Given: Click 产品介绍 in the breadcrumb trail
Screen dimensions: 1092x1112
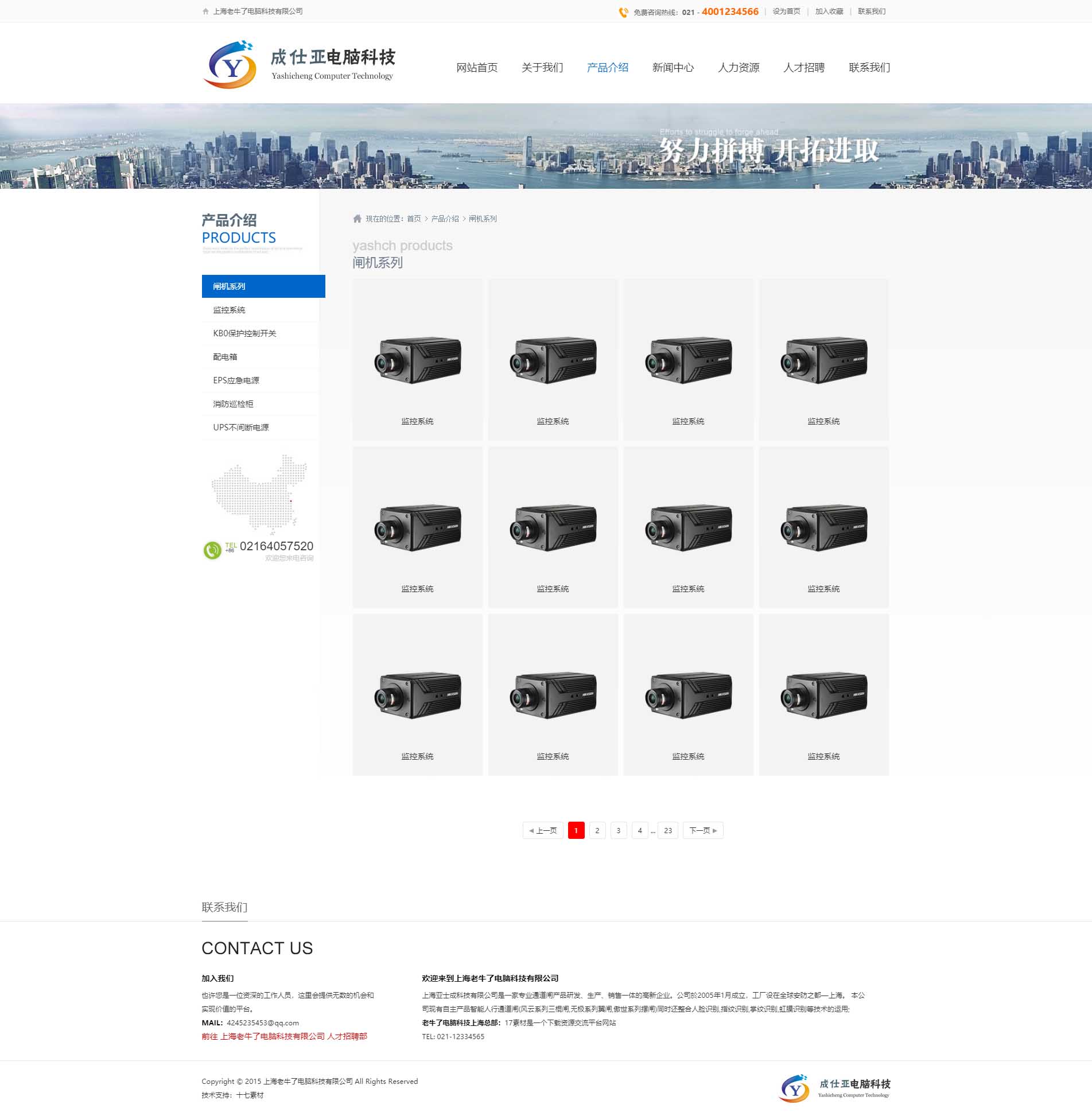Looking at the screenshot, I should (445, 219).
